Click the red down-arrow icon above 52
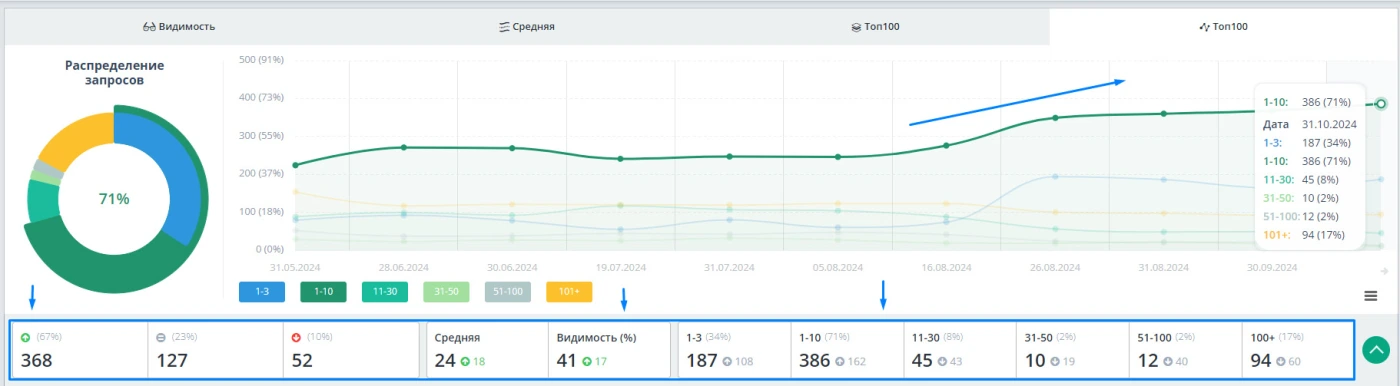 coord(297,337)
